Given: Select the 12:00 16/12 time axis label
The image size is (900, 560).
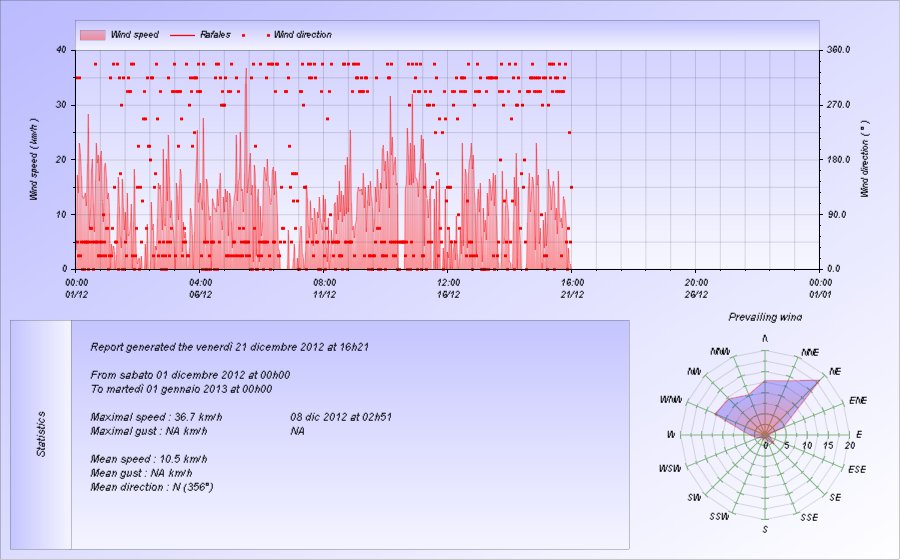Looking at the screenshot, I should tap(448, 289).
